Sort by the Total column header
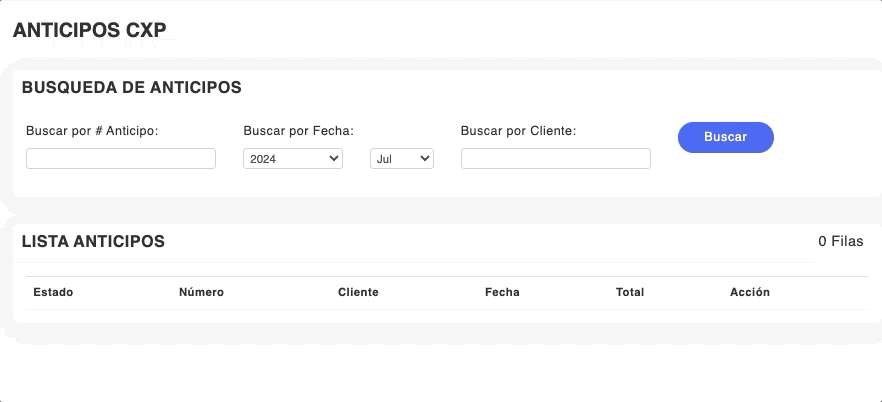The height and width of the screenshot is (402, 882). coord(630,292)
